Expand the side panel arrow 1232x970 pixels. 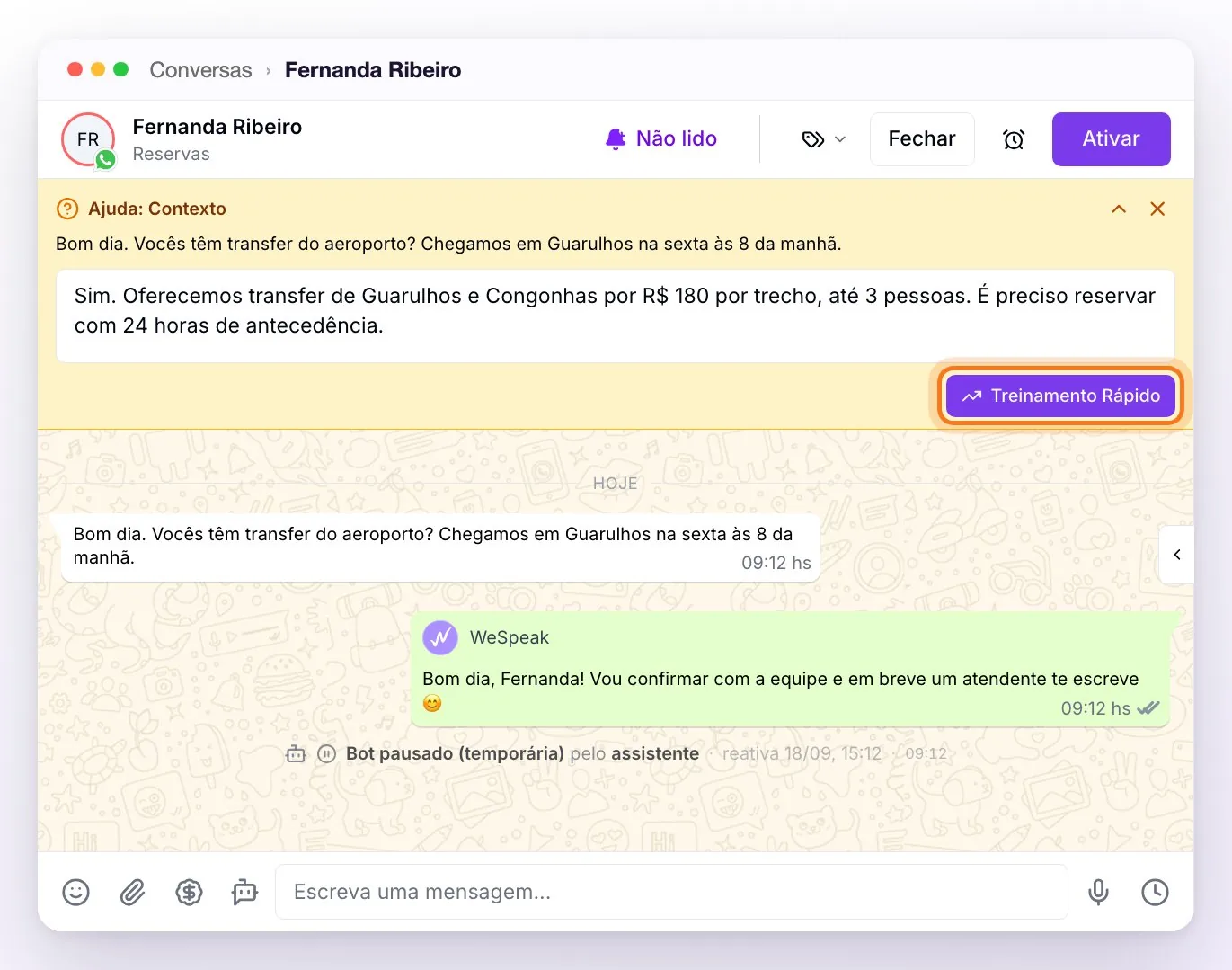pyautogui.click(x=1176, y=555)
